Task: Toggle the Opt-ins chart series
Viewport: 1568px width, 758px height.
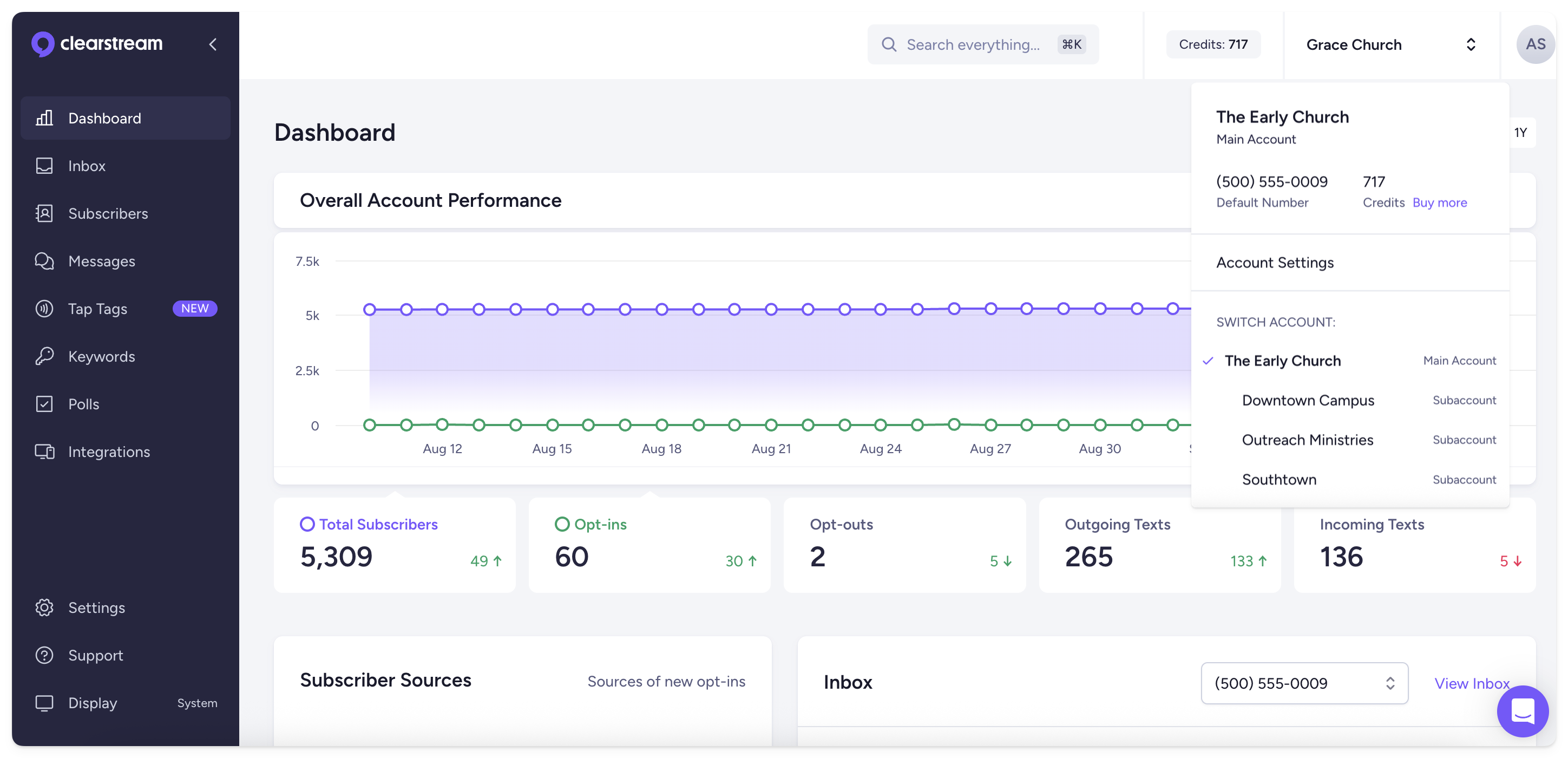Action: click(649, 545)
